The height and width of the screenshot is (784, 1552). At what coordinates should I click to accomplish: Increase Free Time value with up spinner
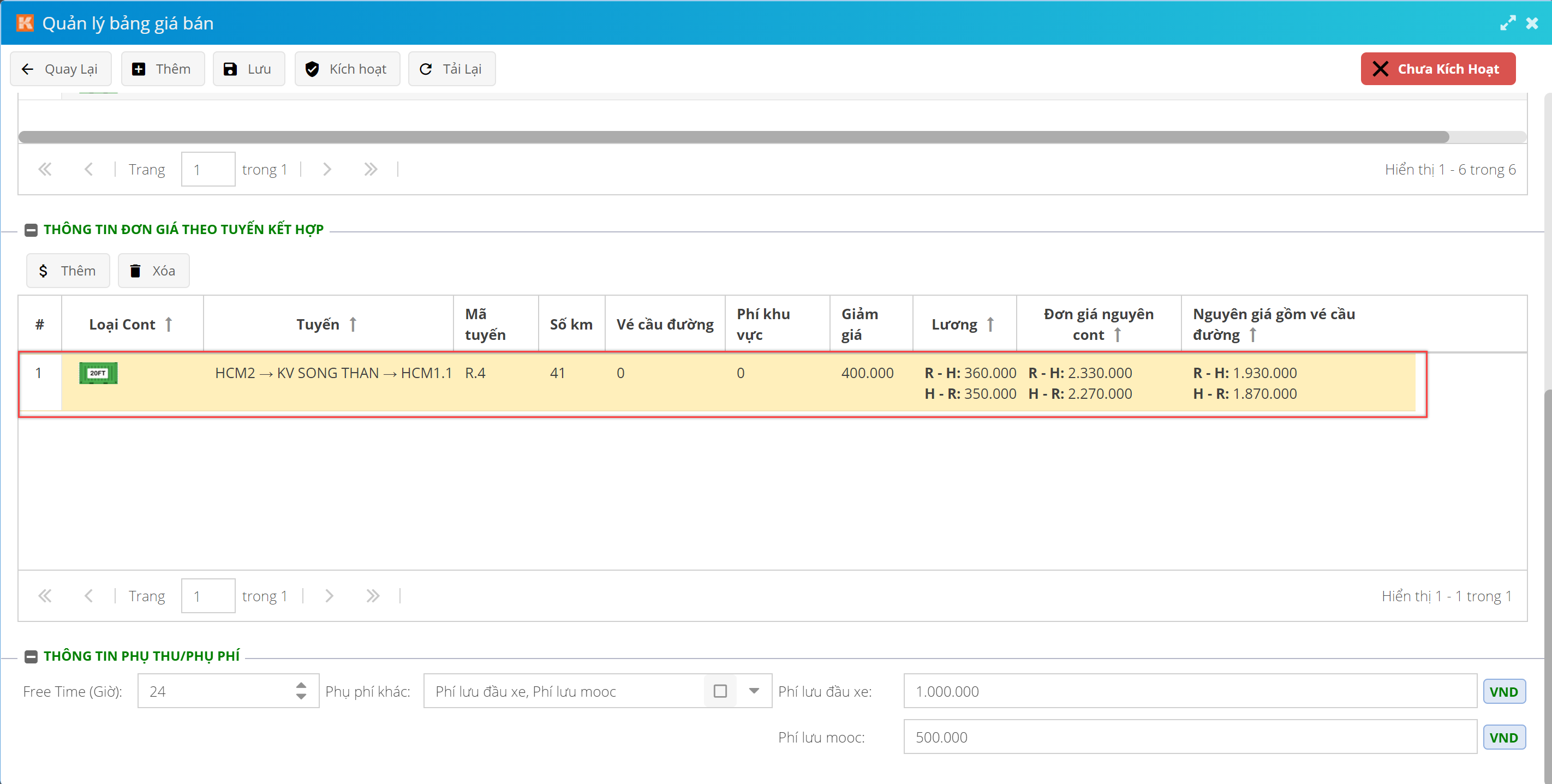(301, 685)
